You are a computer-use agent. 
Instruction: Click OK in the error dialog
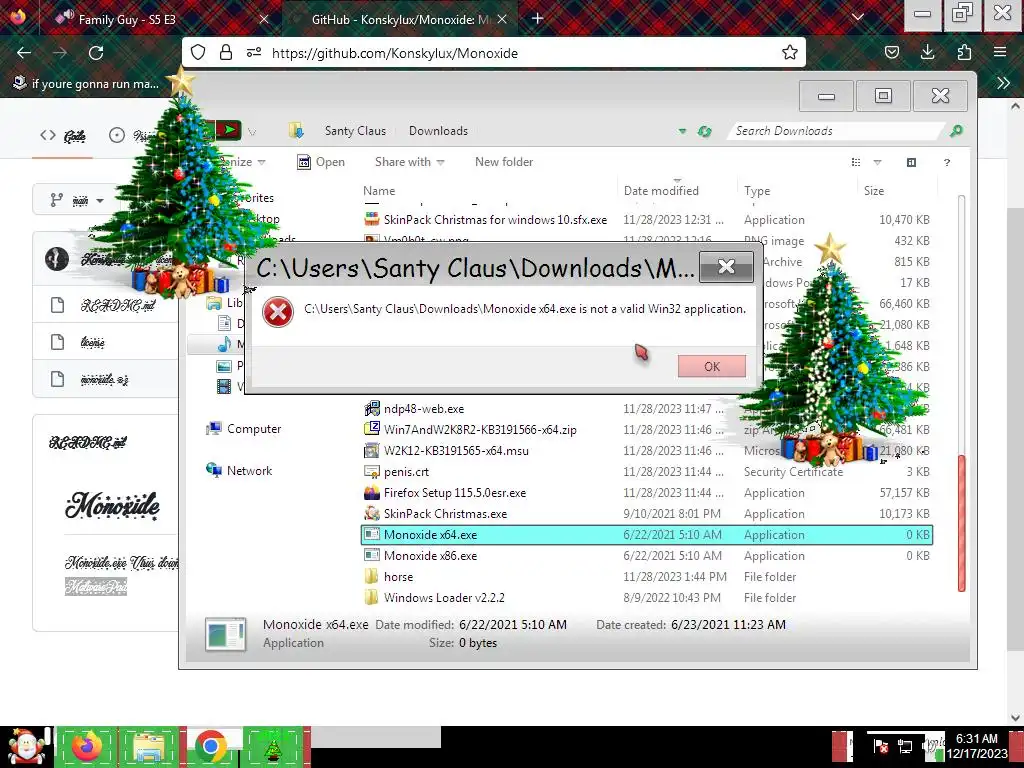coord(711,366)
